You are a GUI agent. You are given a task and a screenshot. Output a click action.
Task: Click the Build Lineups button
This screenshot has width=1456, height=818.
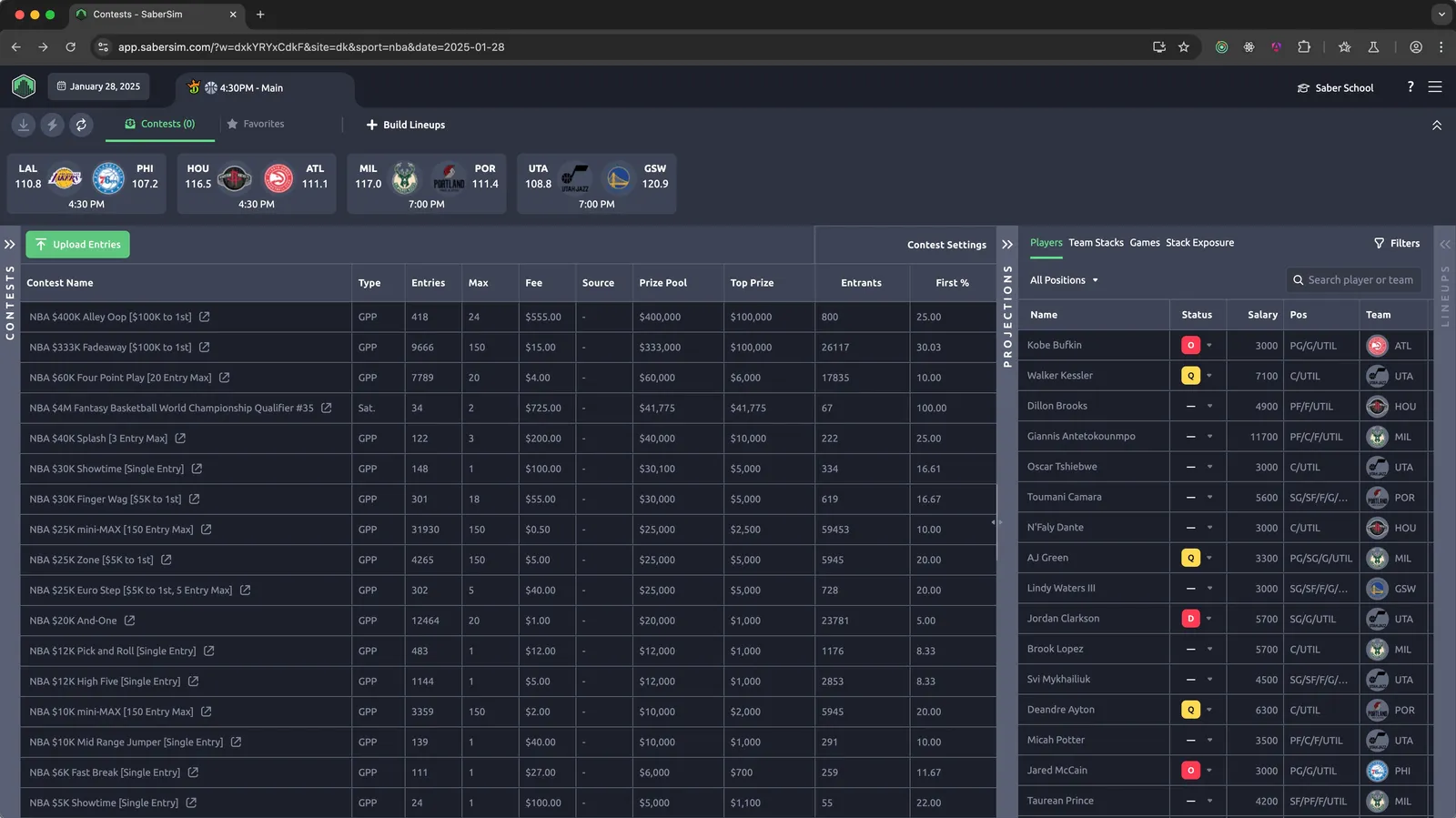[406, 125]
